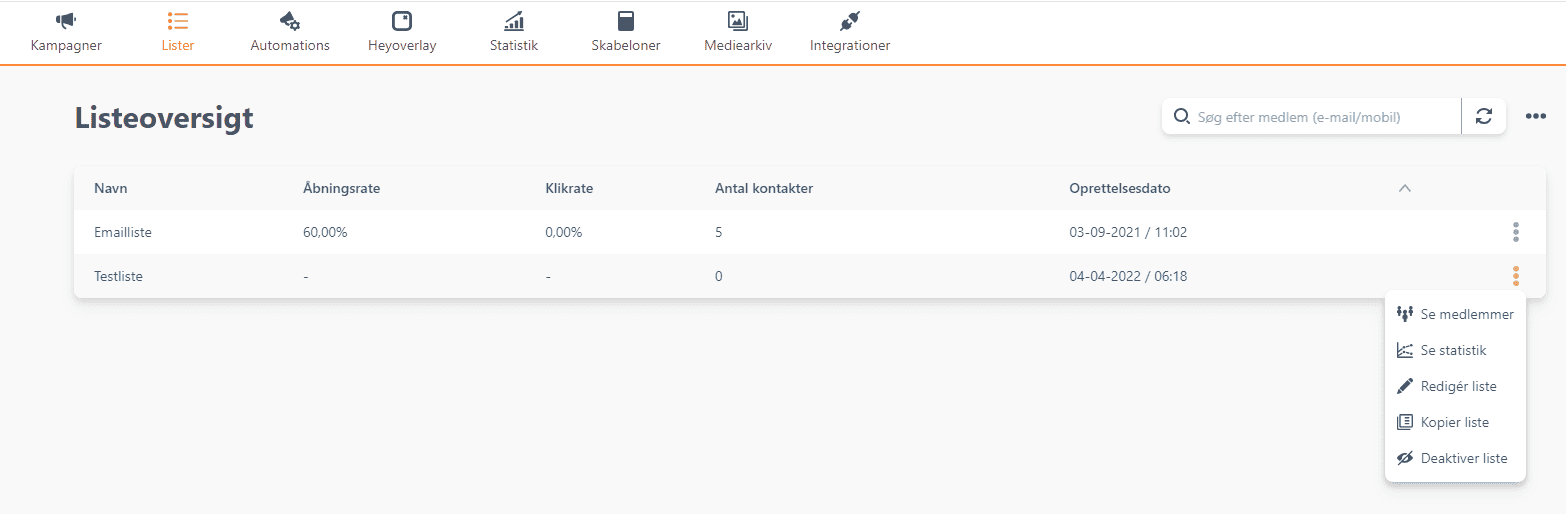Open the Kampagner megaphone icon

pos(66,21)
